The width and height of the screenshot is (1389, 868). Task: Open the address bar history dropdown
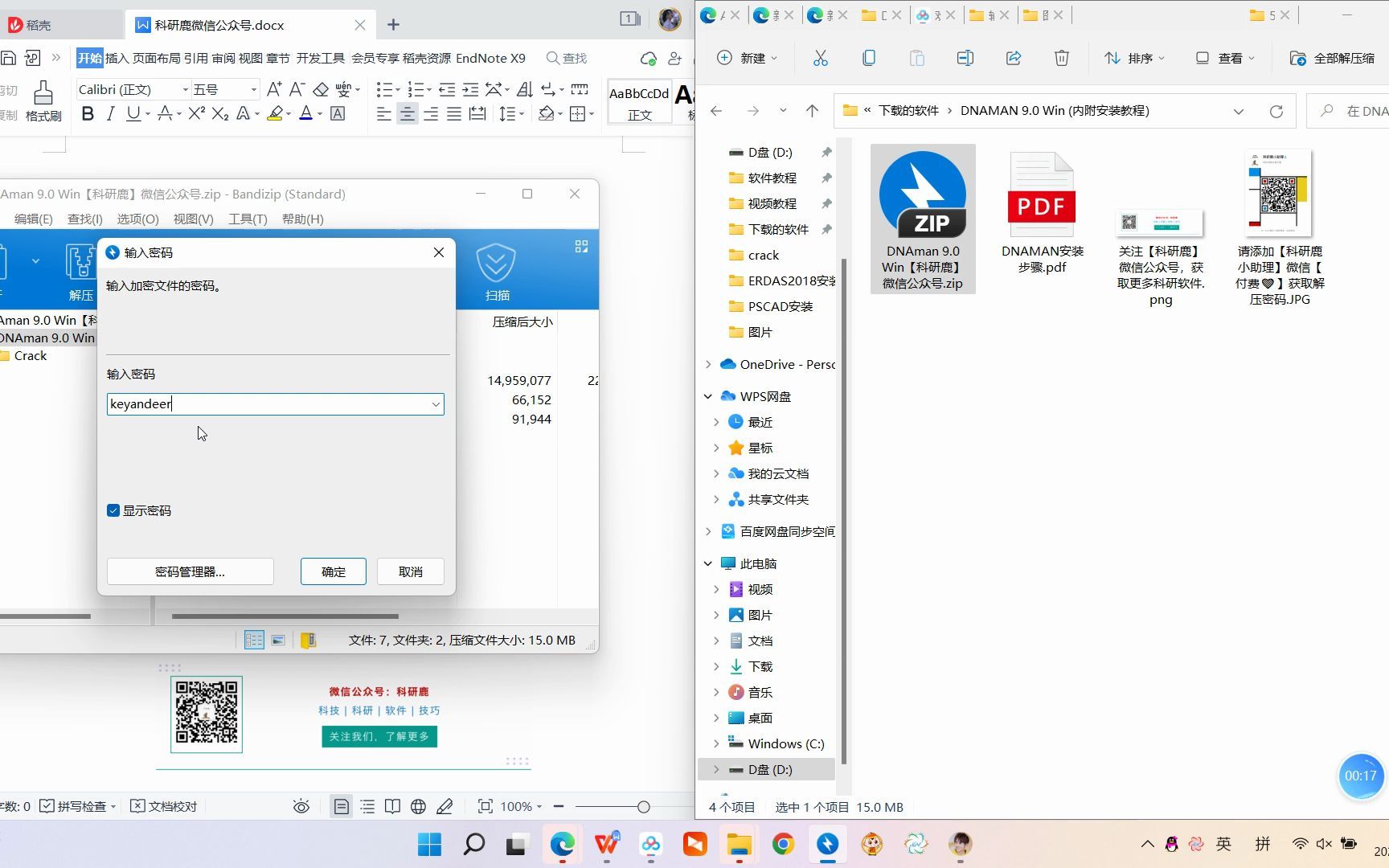click(x=1238, y=111)
